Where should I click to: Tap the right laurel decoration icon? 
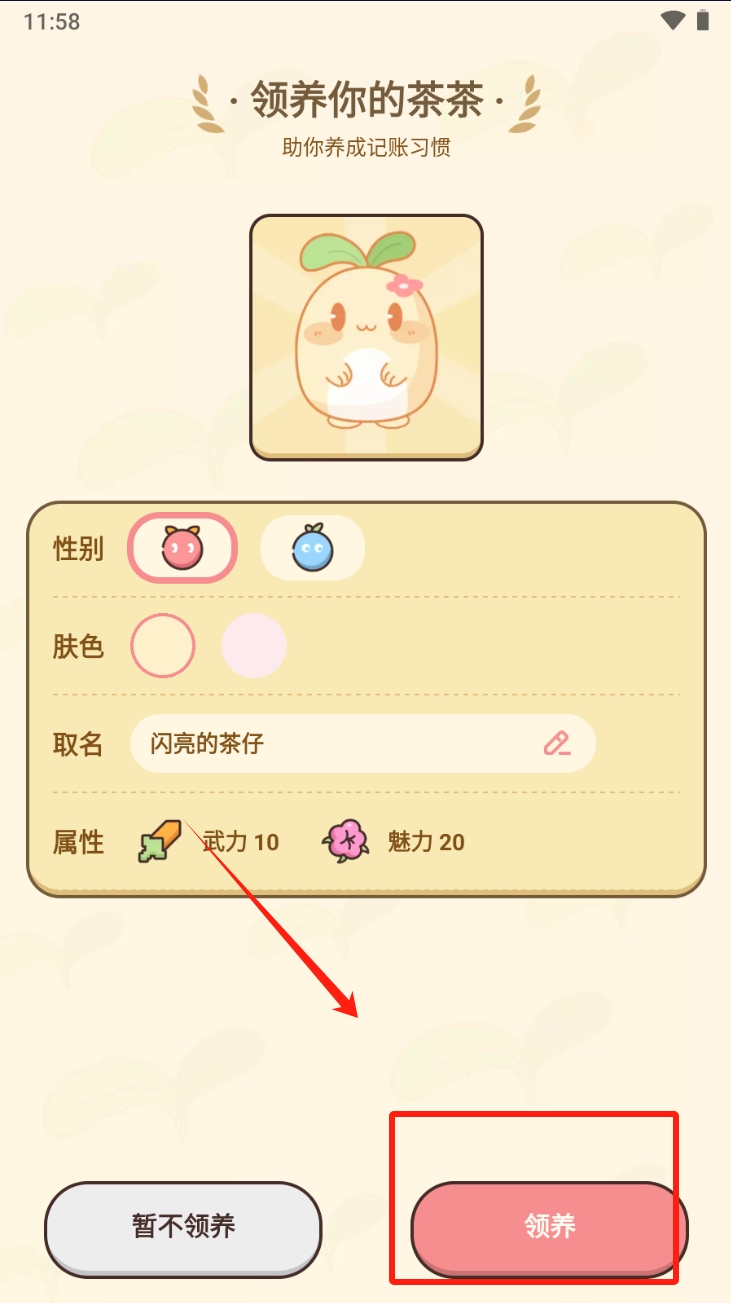tap(524, 104)
